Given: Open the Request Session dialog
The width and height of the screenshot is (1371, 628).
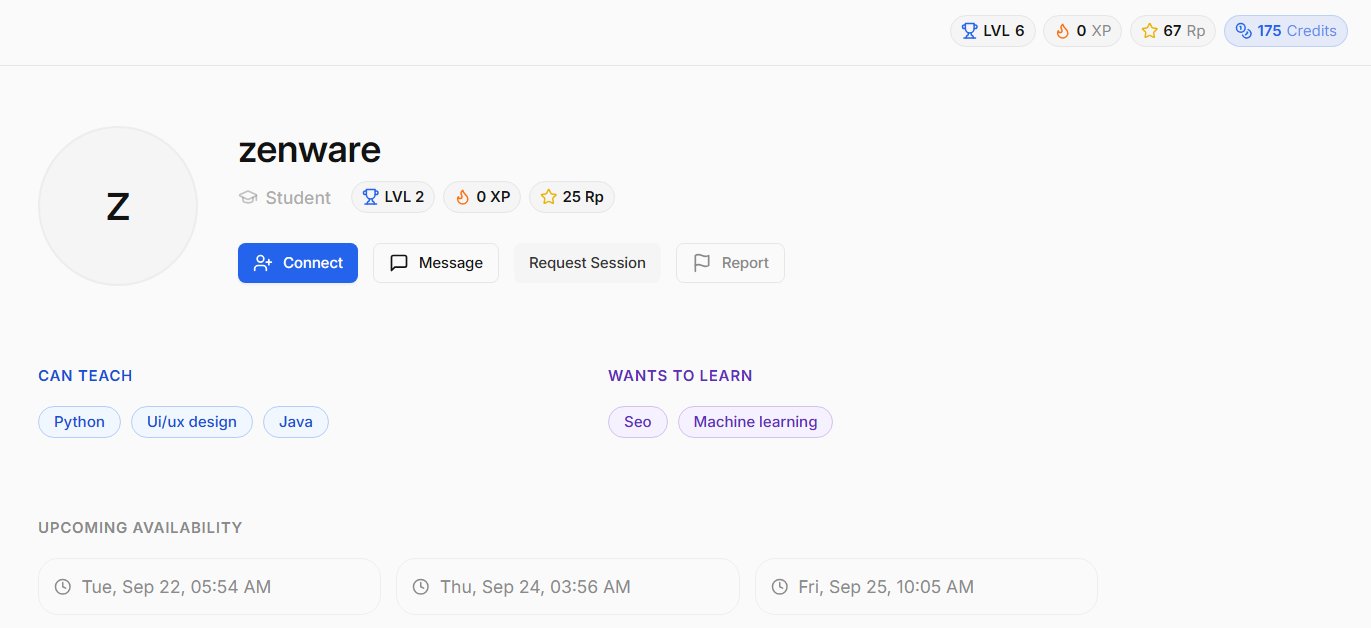Looking at the screenshot, I should 587,263.
